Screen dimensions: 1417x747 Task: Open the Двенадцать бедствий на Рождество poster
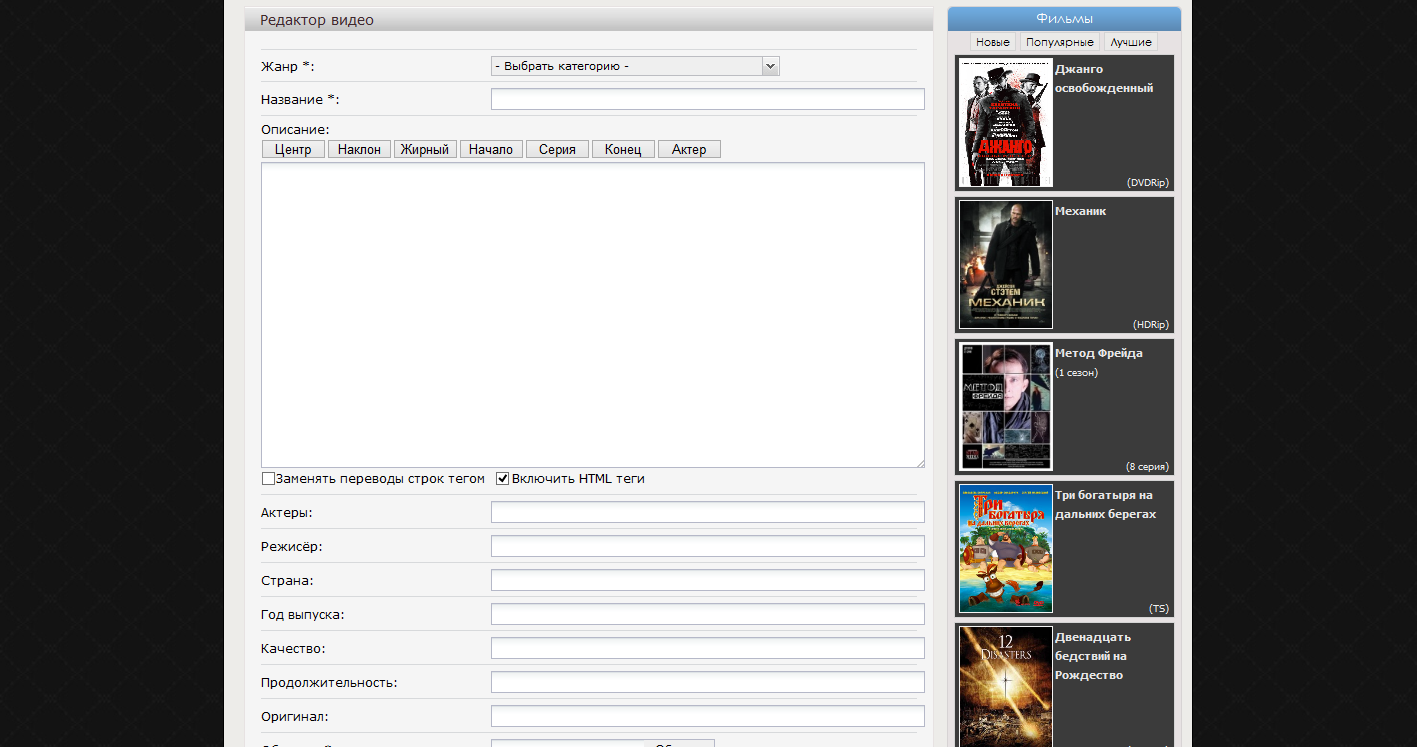click(x=1005, y=686)
